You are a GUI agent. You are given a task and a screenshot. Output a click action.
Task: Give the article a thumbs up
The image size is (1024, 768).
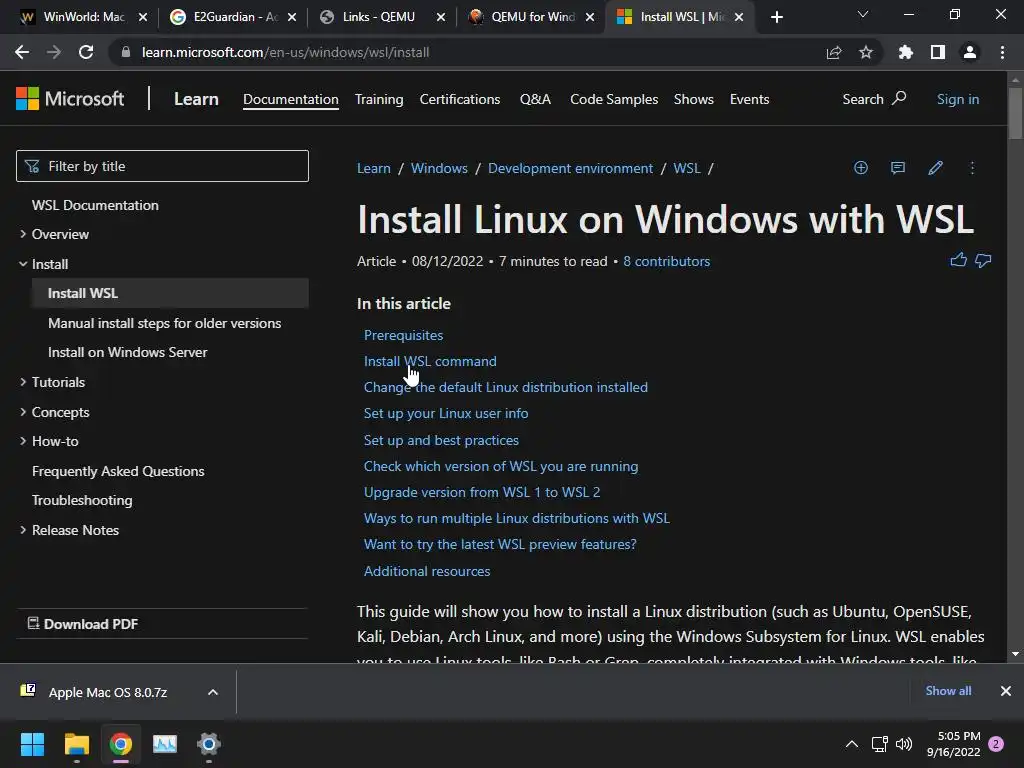tap(959, 260)
